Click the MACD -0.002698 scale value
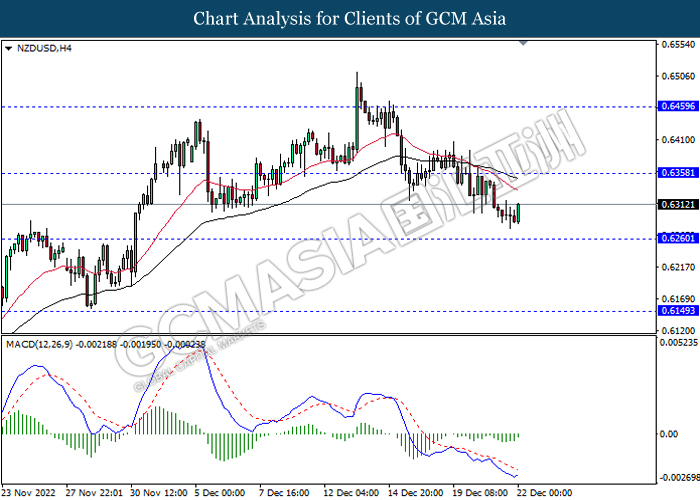The height and width of the screenshot is (500, 700). (x=679, y=478)
